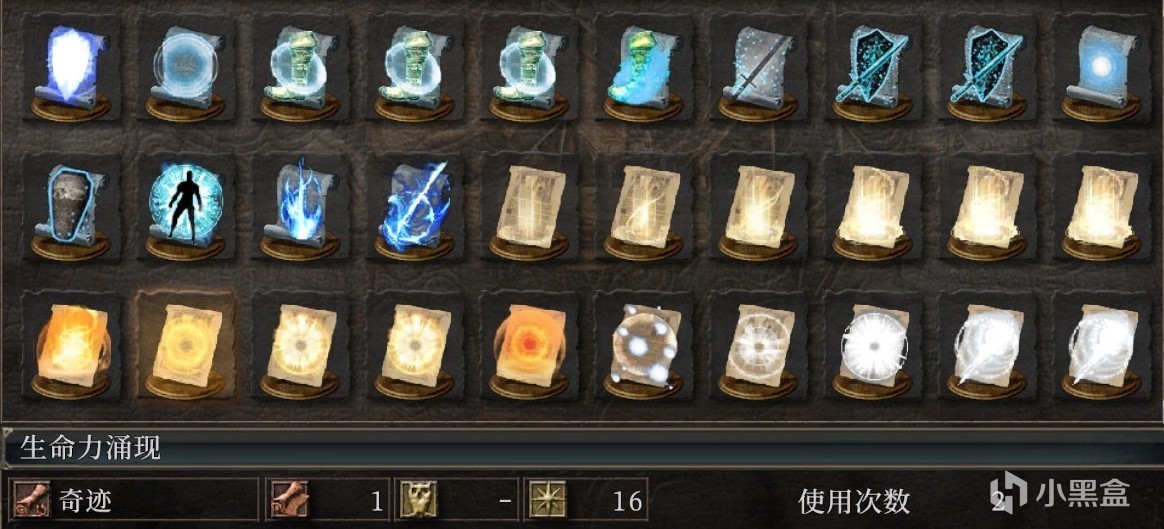Choose the orange-red circle miracle scroll
1164x529 pixels.
(529, 347)
